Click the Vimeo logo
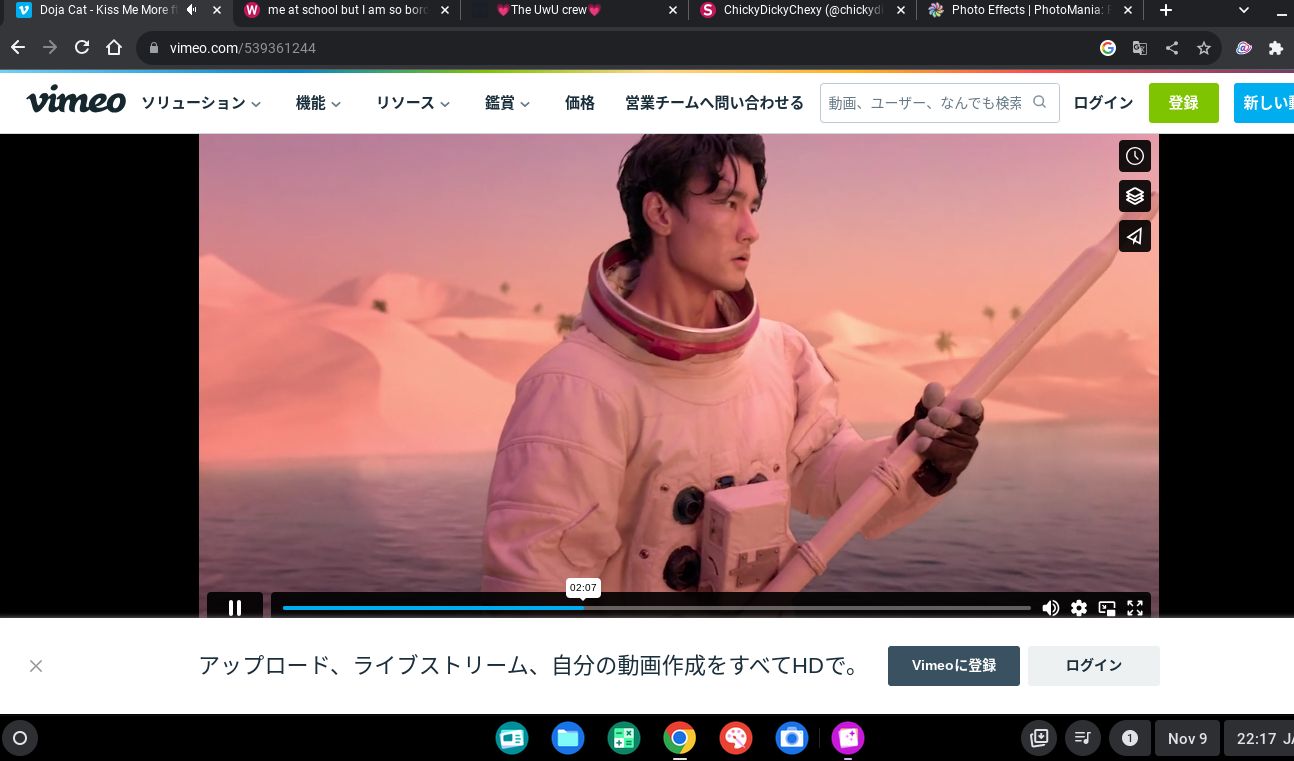1294x761 pixels. tap(76, 102)
